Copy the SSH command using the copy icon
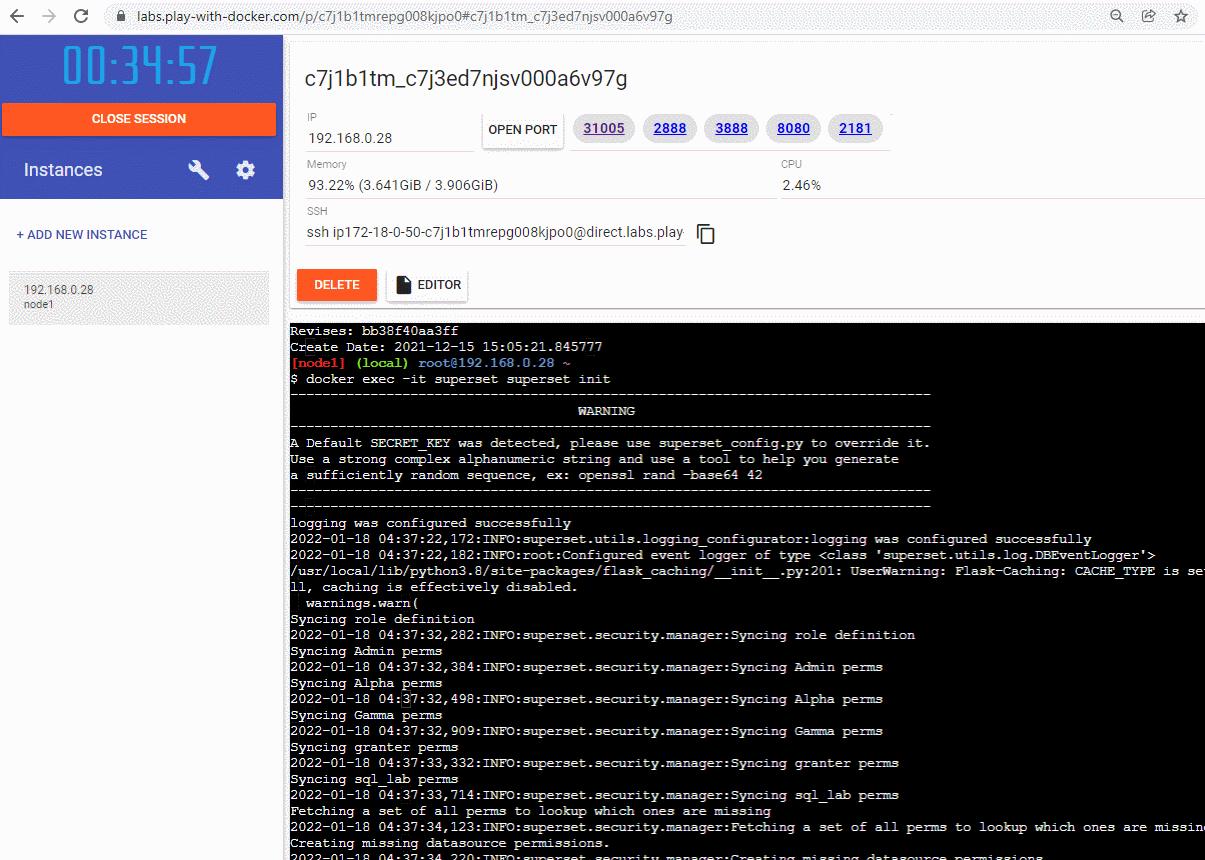The image size is (1205, 860). (705, 233)
